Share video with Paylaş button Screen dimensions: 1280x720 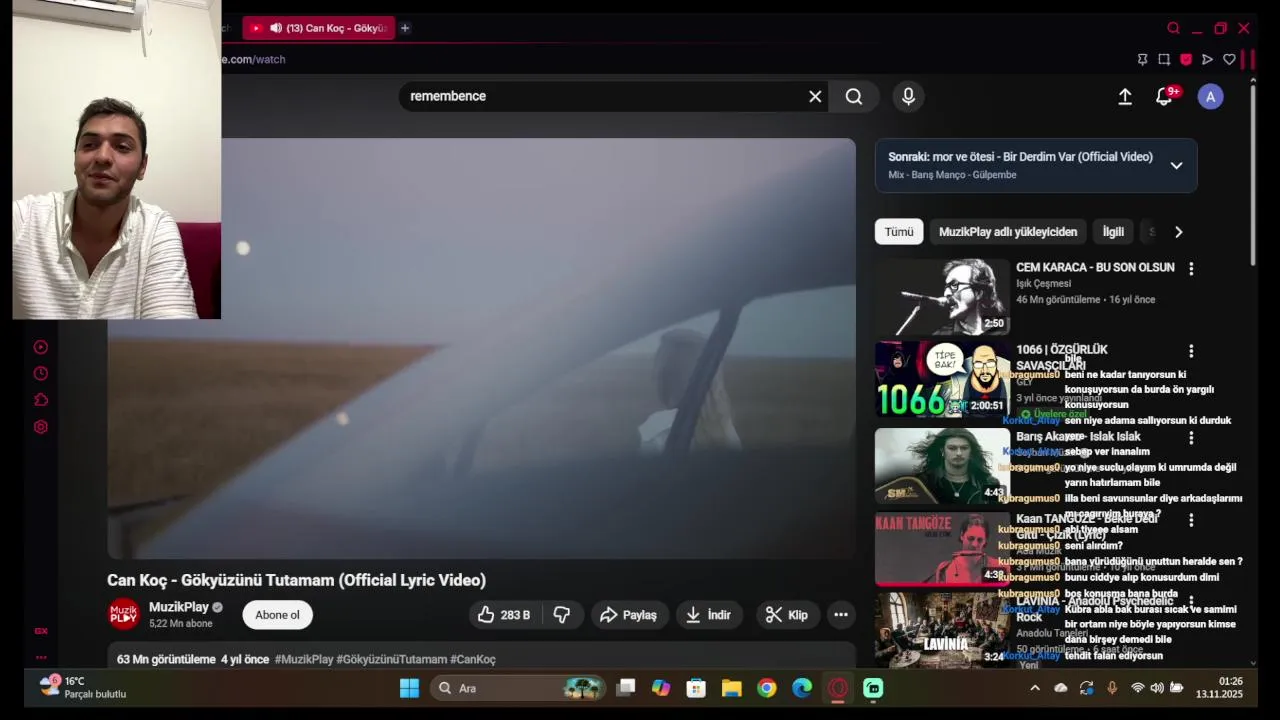[629, 615]
